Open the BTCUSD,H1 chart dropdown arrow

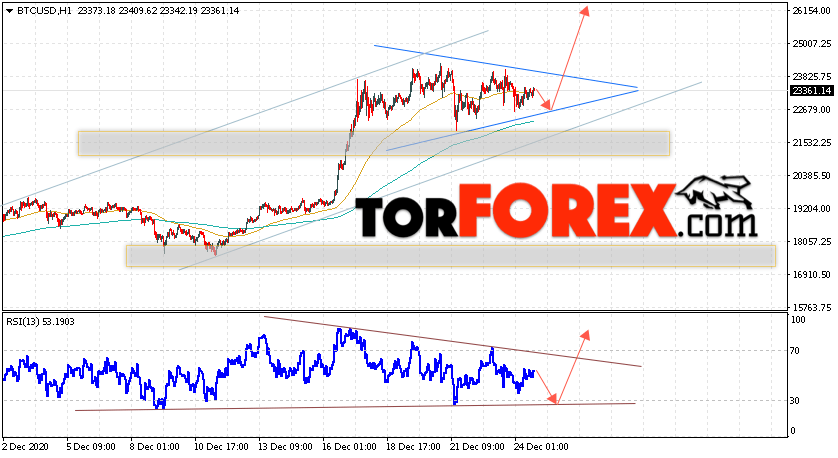pos(10,11)
